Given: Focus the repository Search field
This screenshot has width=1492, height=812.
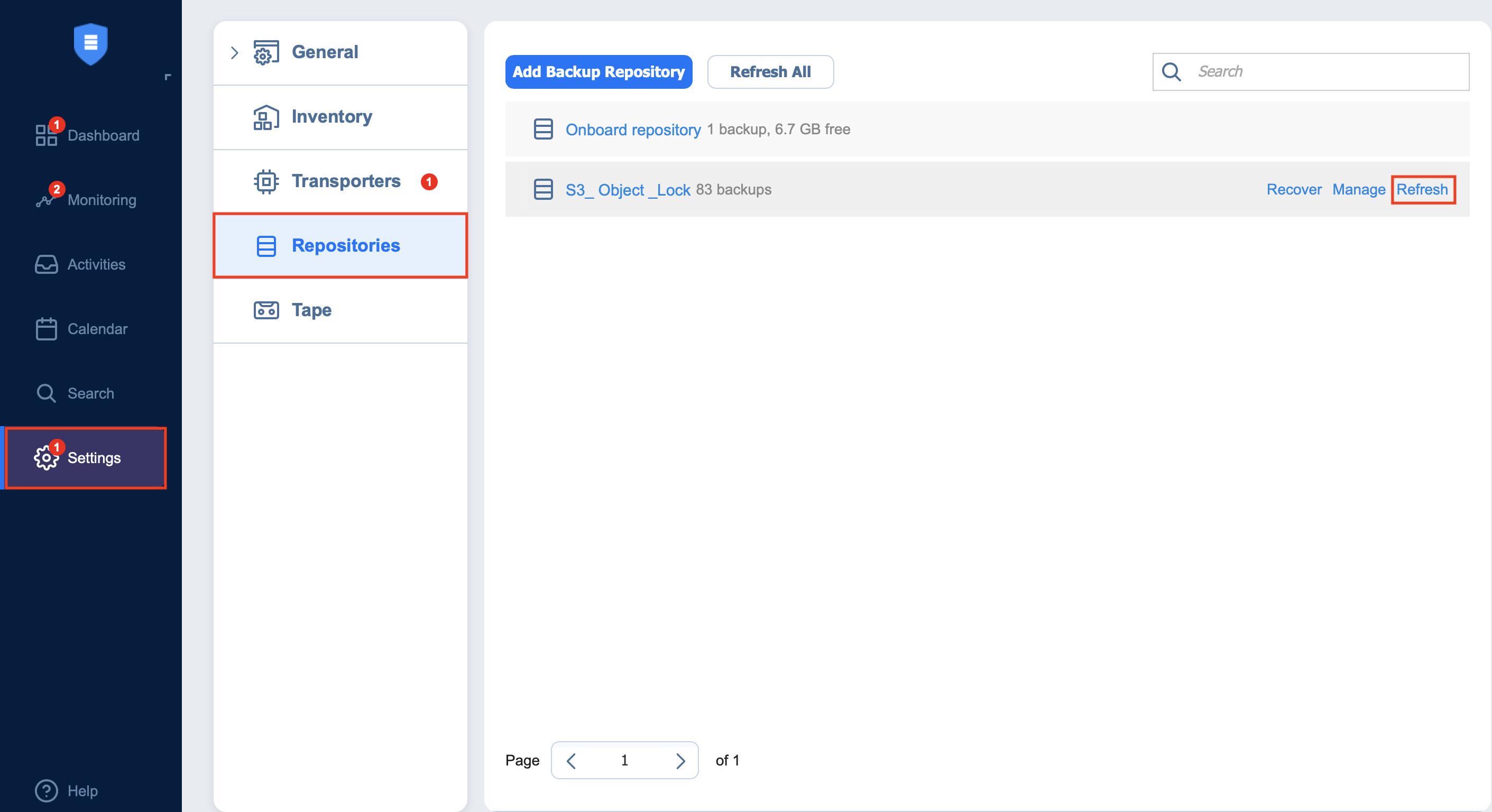Looking at the screenshot, I should tap(1311, 72).
